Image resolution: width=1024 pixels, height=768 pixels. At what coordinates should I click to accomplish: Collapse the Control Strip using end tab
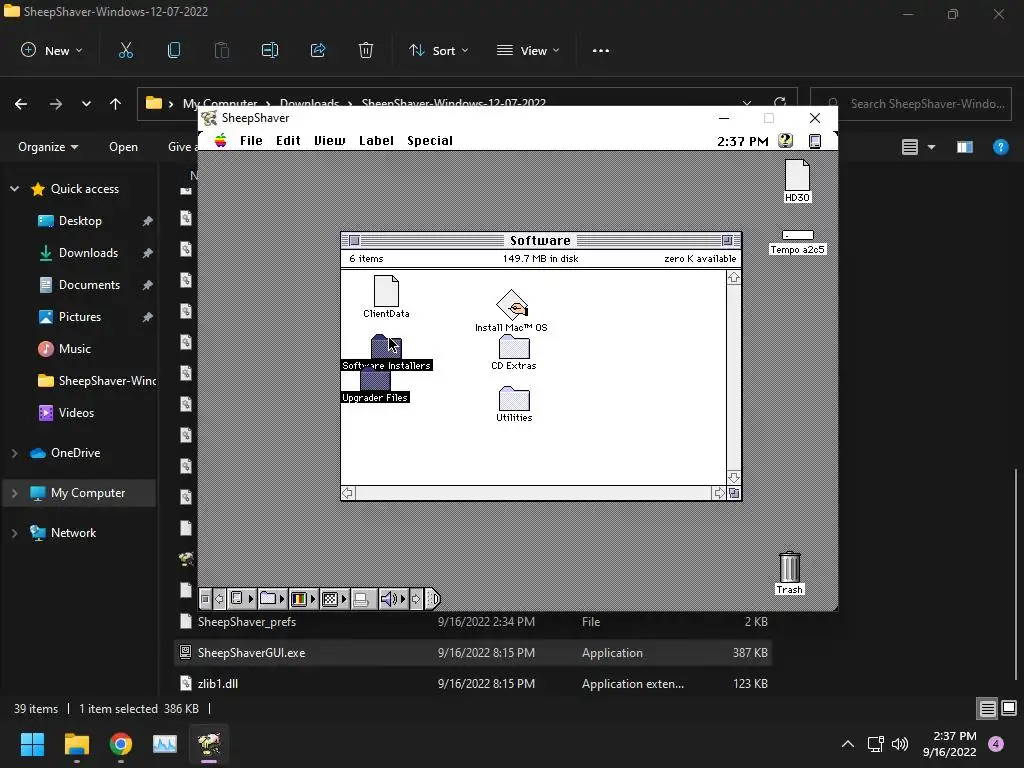point(434,598)
